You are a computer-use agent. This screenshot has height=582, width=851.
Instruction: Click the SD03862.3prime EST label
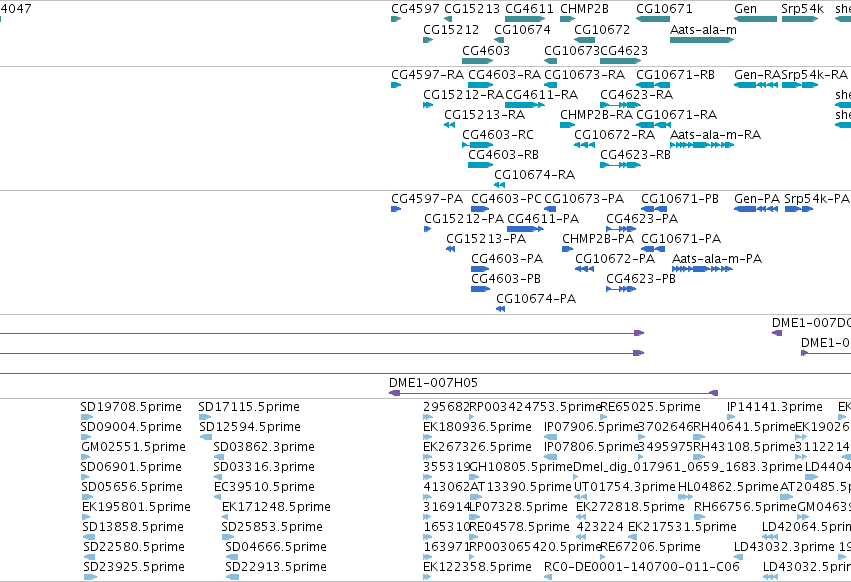(264, 447)
